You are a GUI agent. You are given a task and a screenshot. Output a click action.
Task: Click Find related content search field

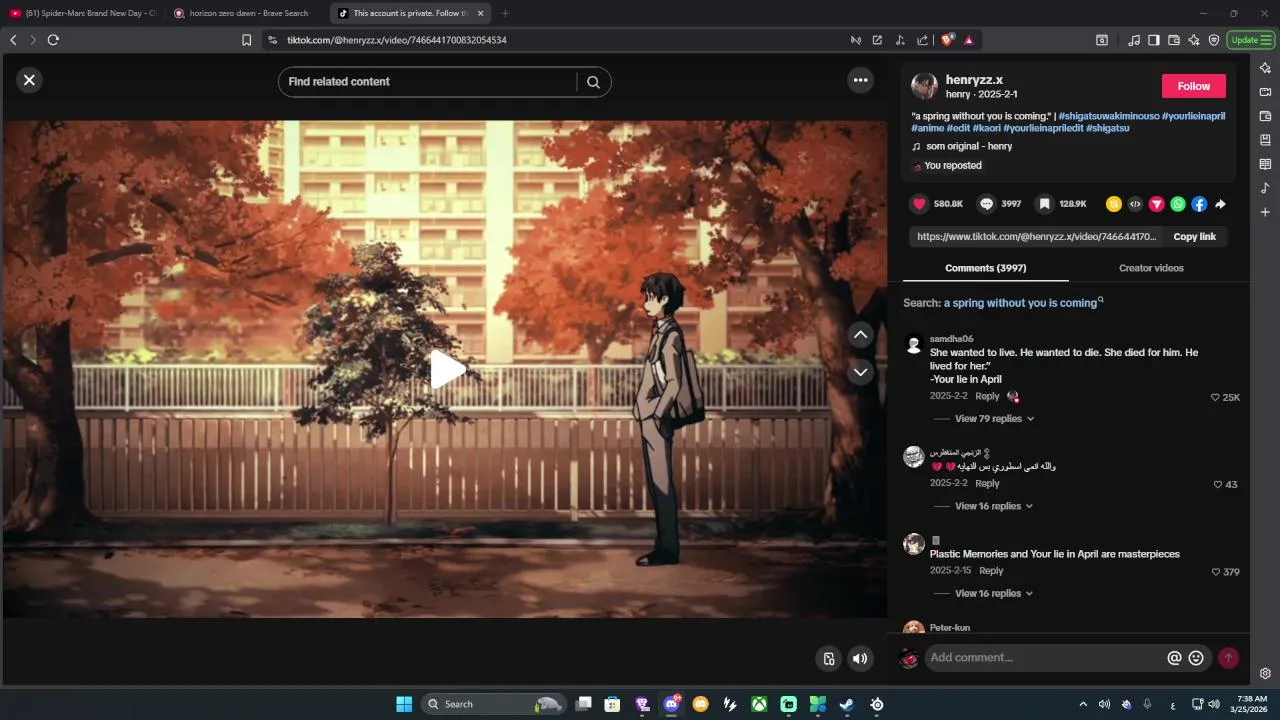coord(431,82)
